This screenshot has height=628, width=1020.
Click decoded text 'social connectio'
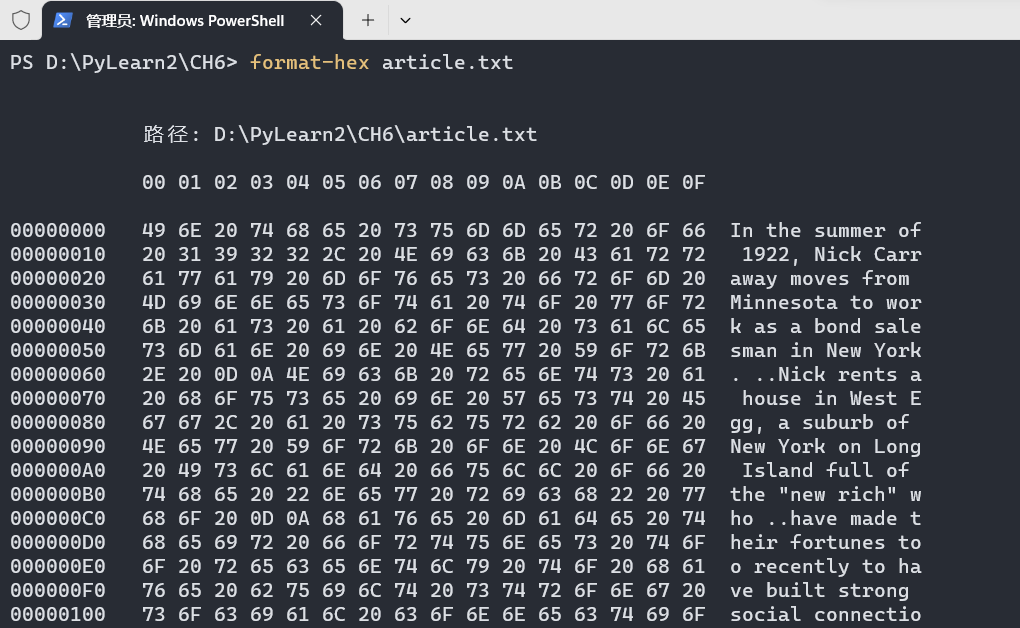click(x=825, y=614)
